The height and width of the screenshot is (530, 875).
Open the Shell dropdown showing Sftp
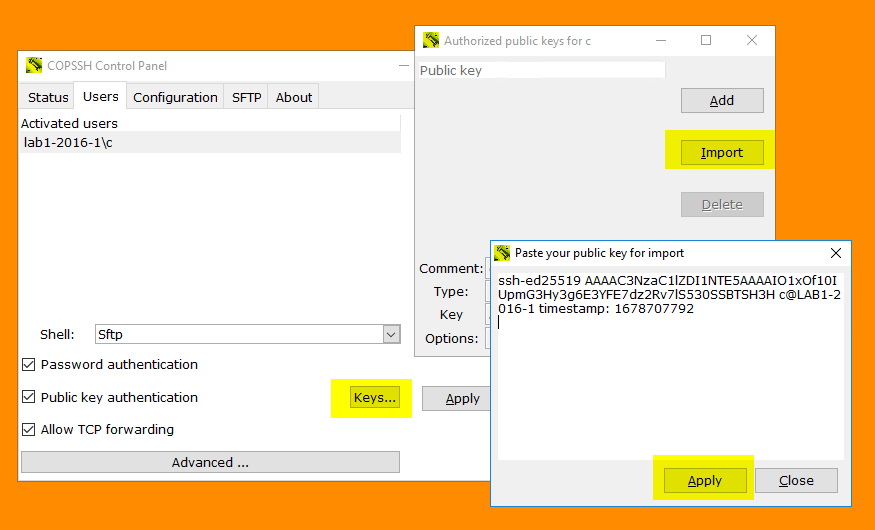[247, 334]
